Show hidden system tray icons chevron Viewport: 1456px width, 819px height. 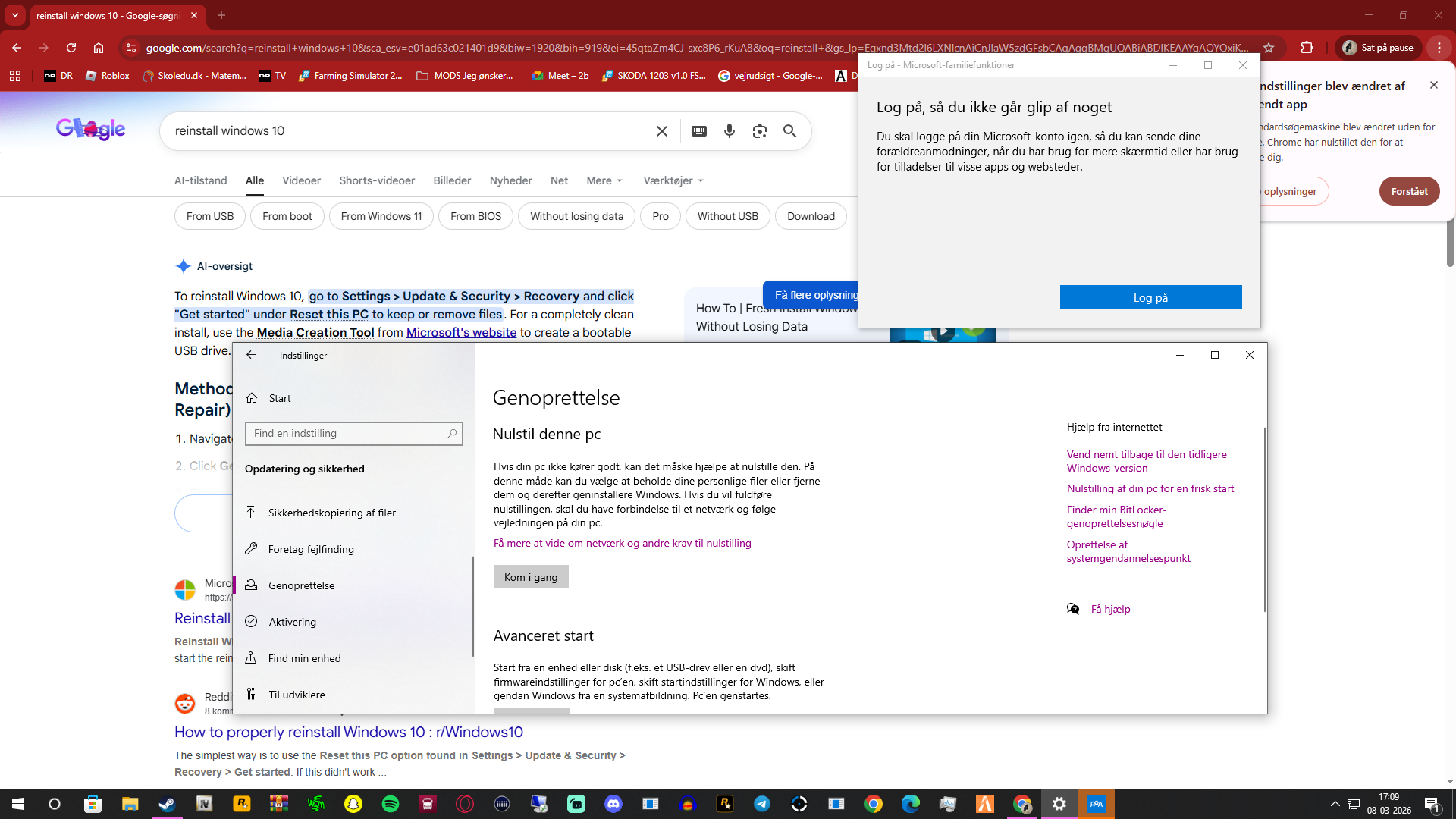tap(1335, 804)
